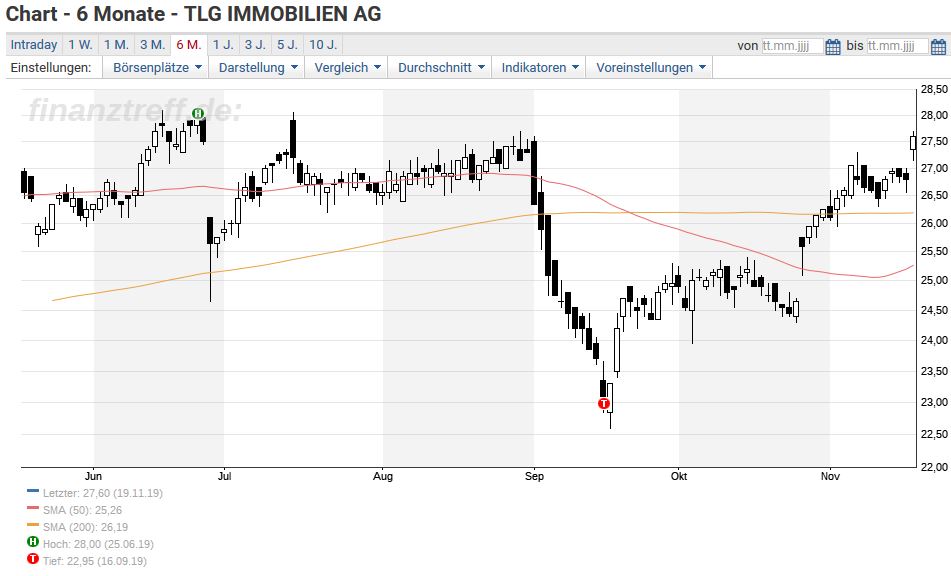
Task: Click red T icon in the legend
Action: point(33,559)
